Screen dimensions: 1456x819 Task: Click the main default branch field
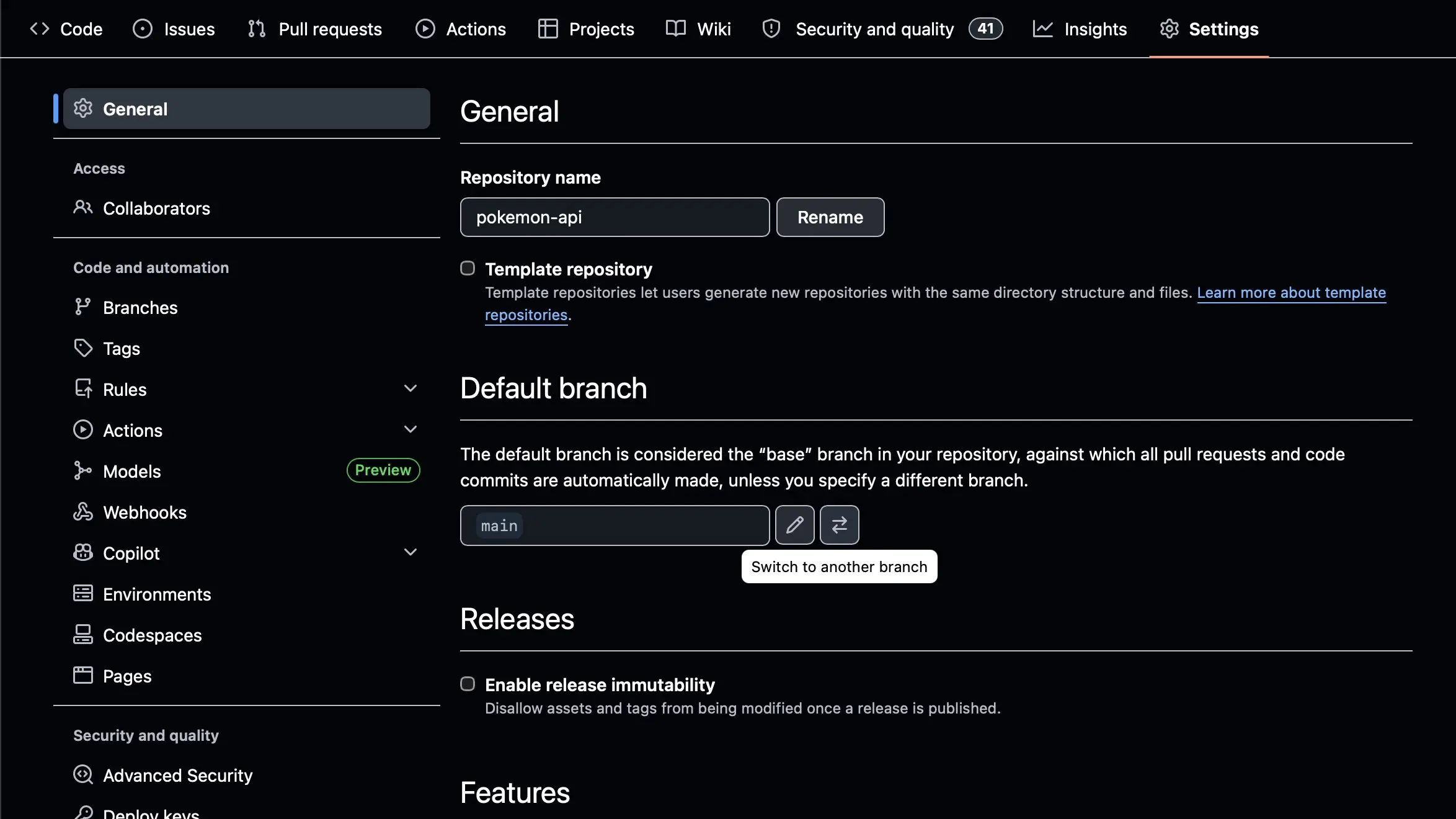[615, 526]
